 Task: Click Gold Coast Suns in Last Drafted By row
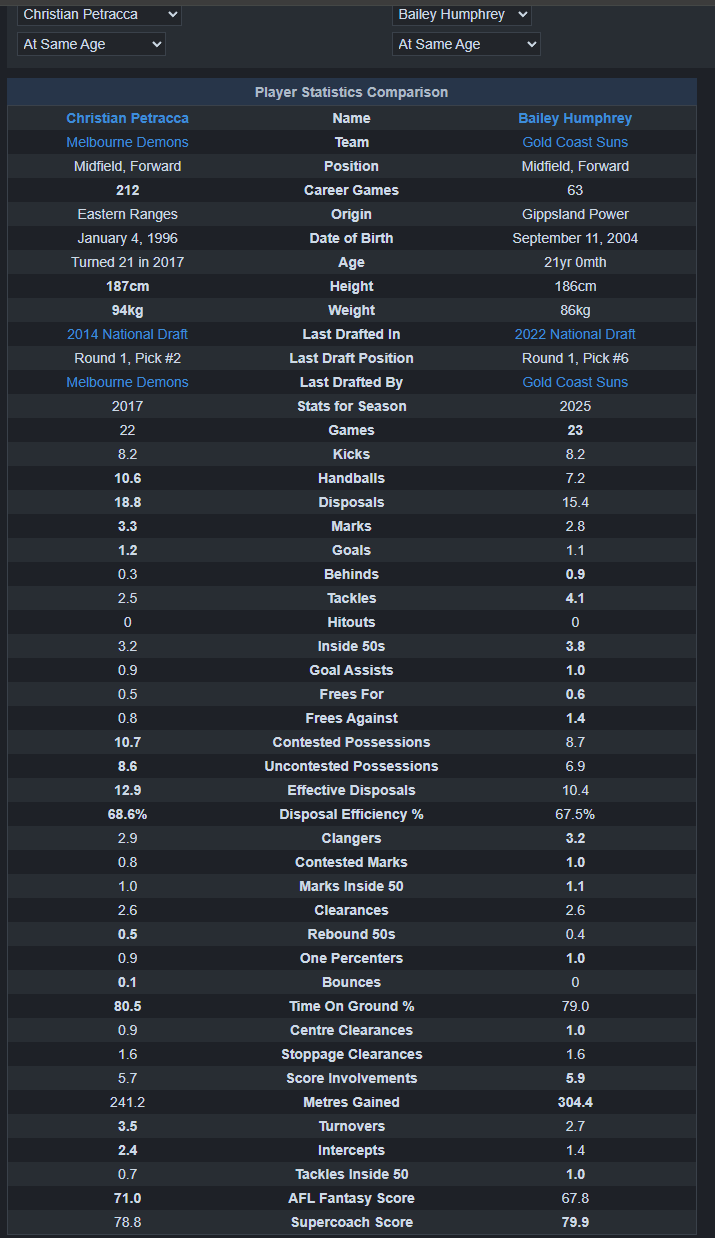tap(575, 382)
